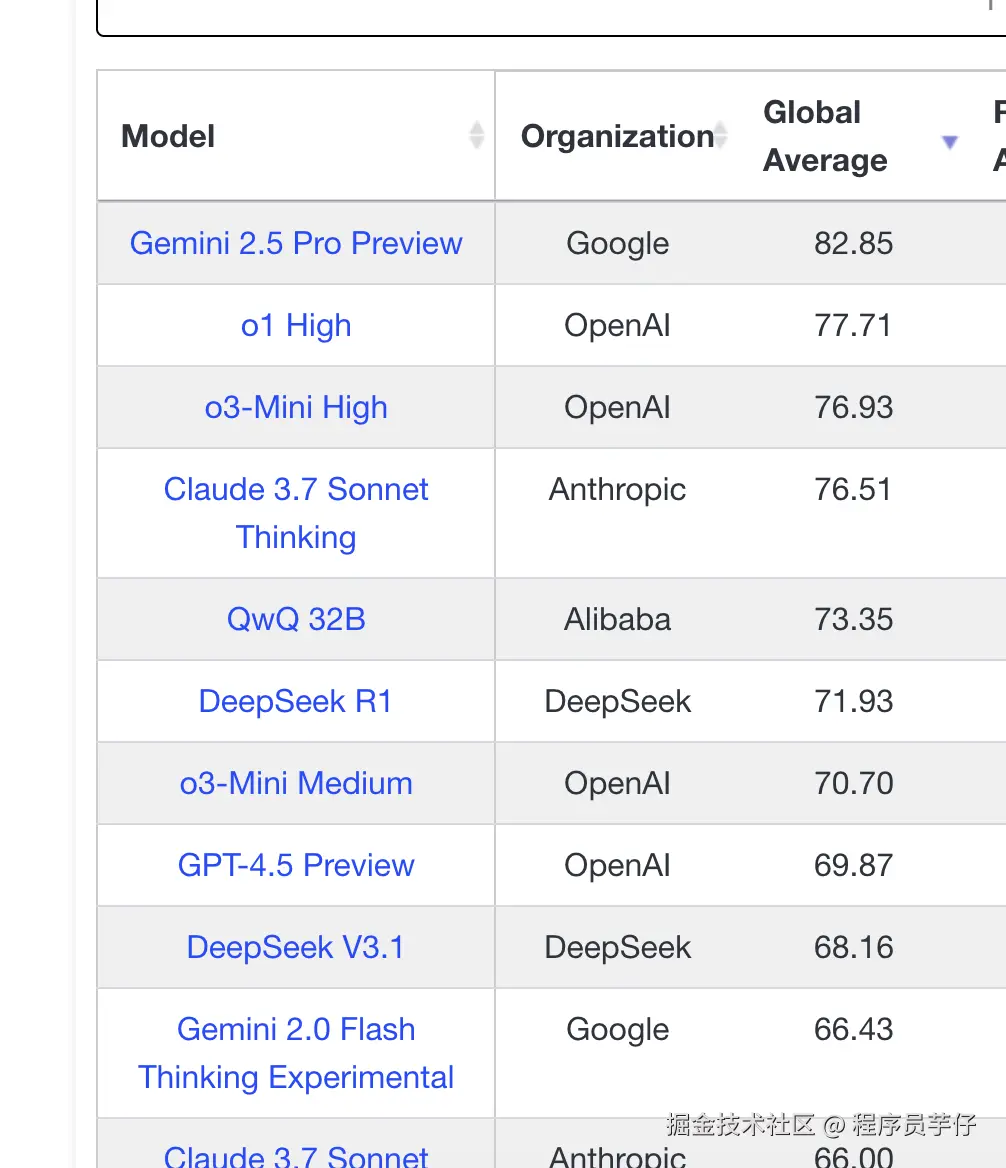Select the o3-Mini Medium link
The width and height of the screenshot is (1006, 1168).
click(296, 783)
